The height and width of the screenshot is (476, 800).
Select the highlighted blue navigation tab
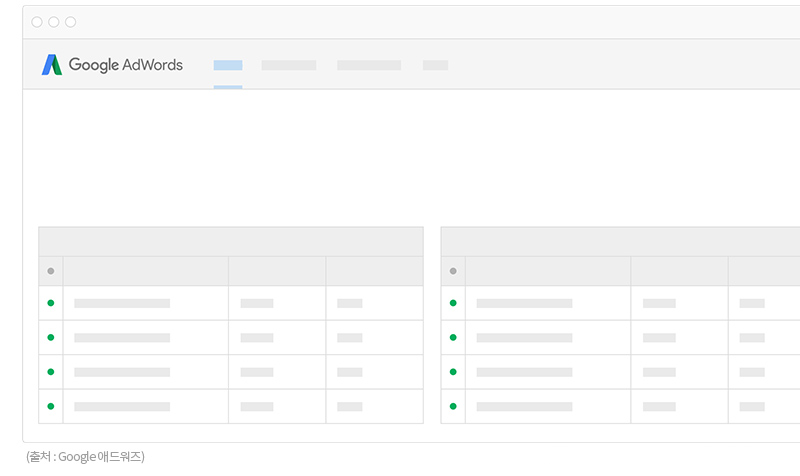click(228, 65)
